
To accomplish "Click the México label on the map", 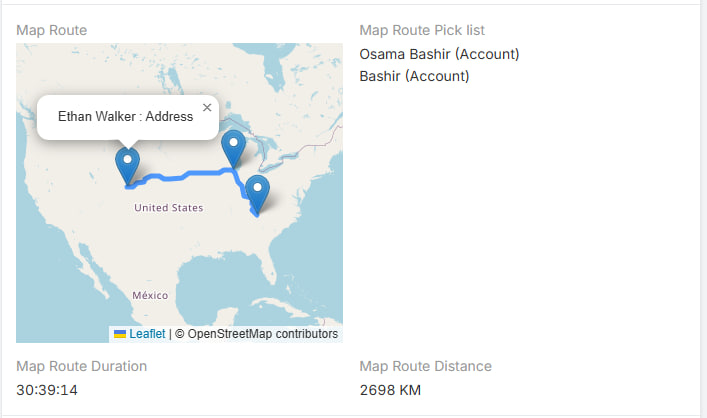I will [149, 296].
